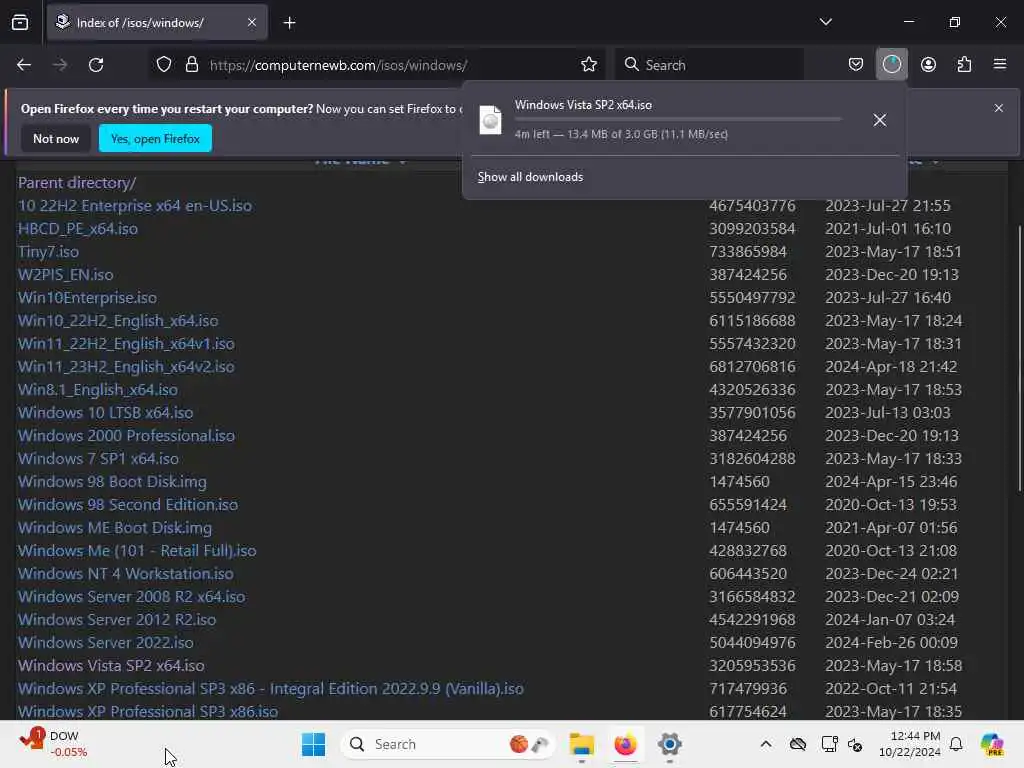Reload the current page
The width and height of the screenshot is (1024, 768).
pyautogui.click(x=96, y=65)
